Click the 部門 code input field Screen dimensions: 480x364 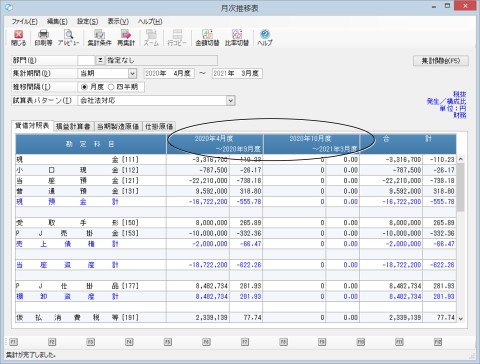click(86, 60)
